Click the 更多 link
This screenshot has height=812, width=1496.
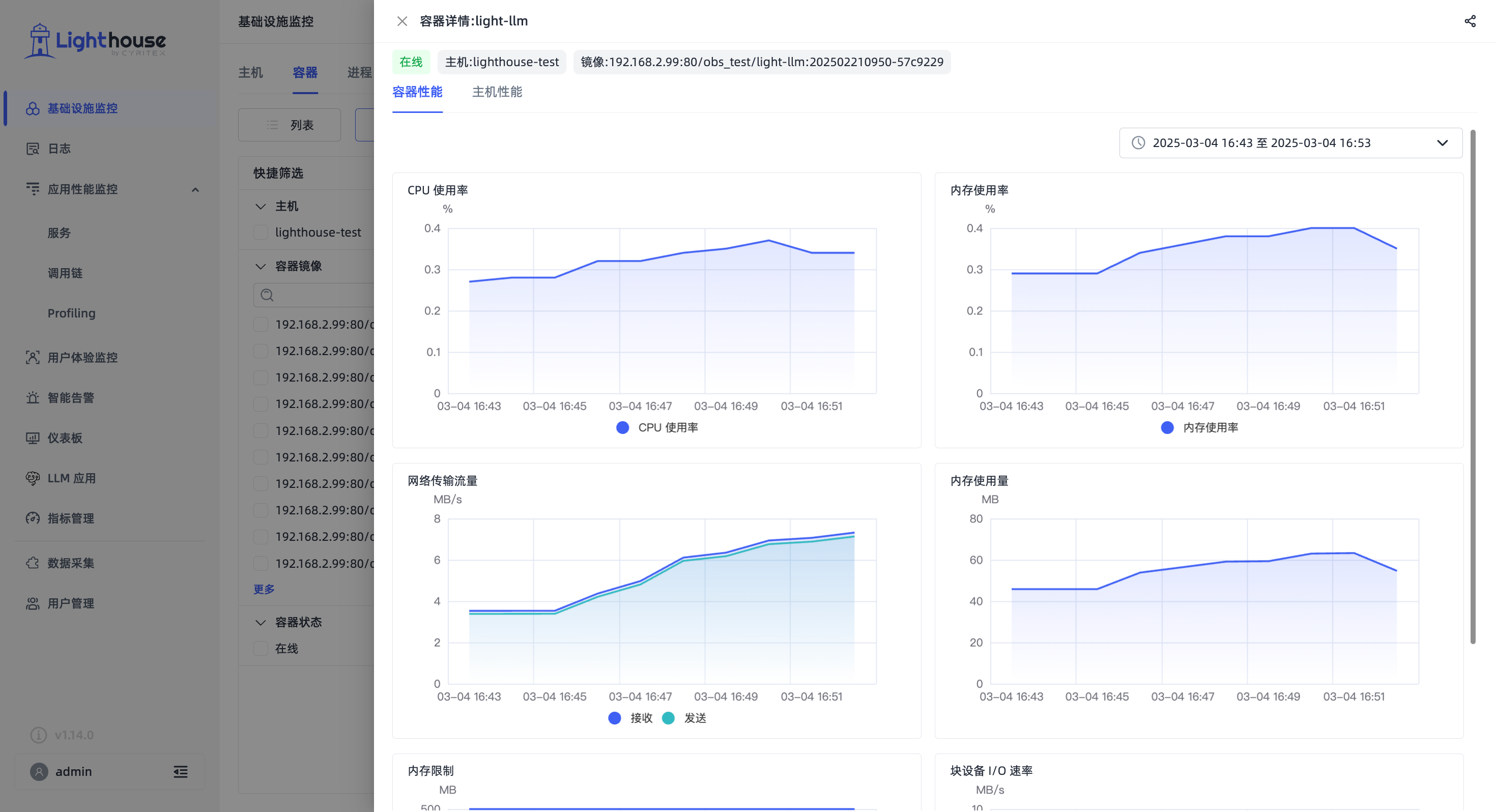tap(264, 589)
